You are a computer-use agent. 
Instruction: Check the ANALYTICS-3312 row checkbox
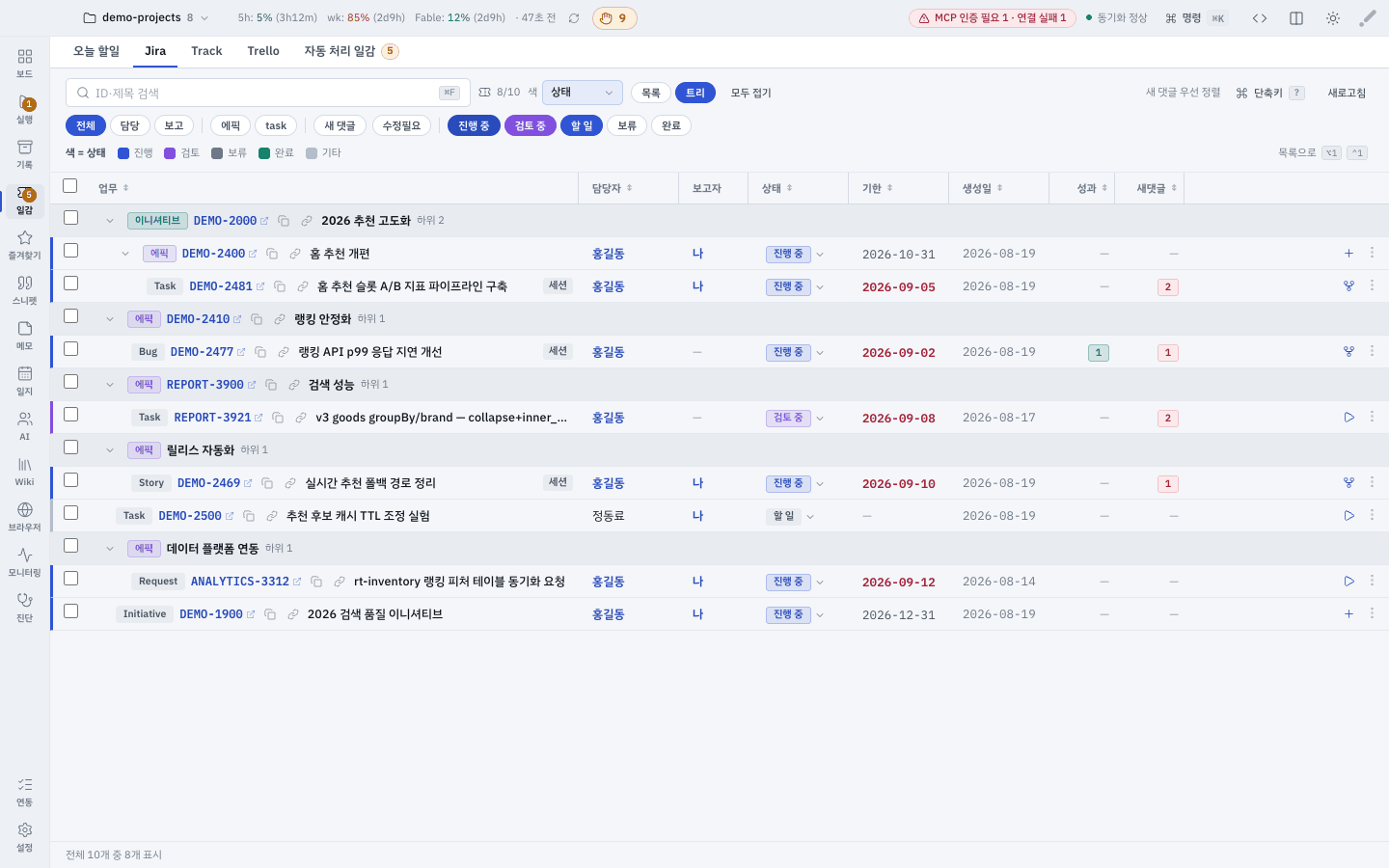pos(70,579)
